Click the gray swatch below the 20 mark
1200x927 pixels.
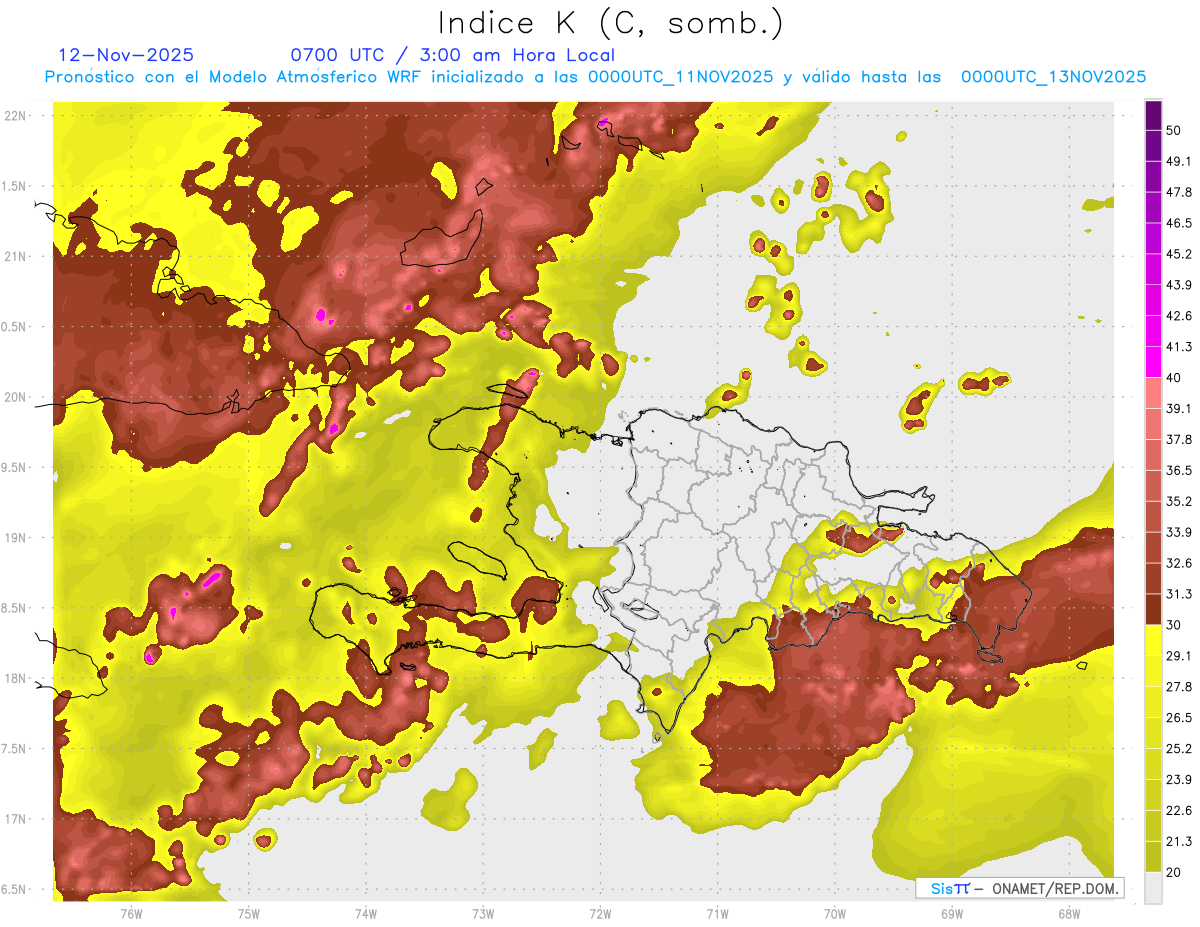pyautogui.click(x=1153, y=888)
